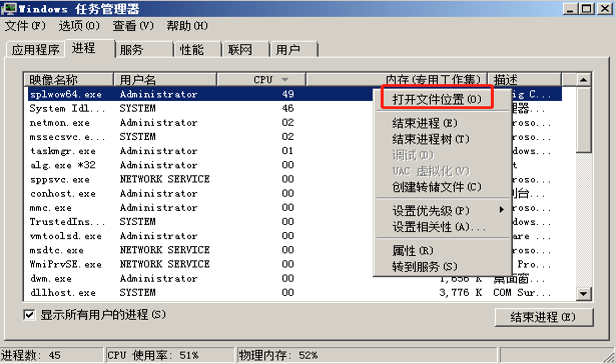Image resolution: width=616 pixels, height=364 pixels.
Task: Click the 3,776 K memory value
Action: click(x=460, y=293)
